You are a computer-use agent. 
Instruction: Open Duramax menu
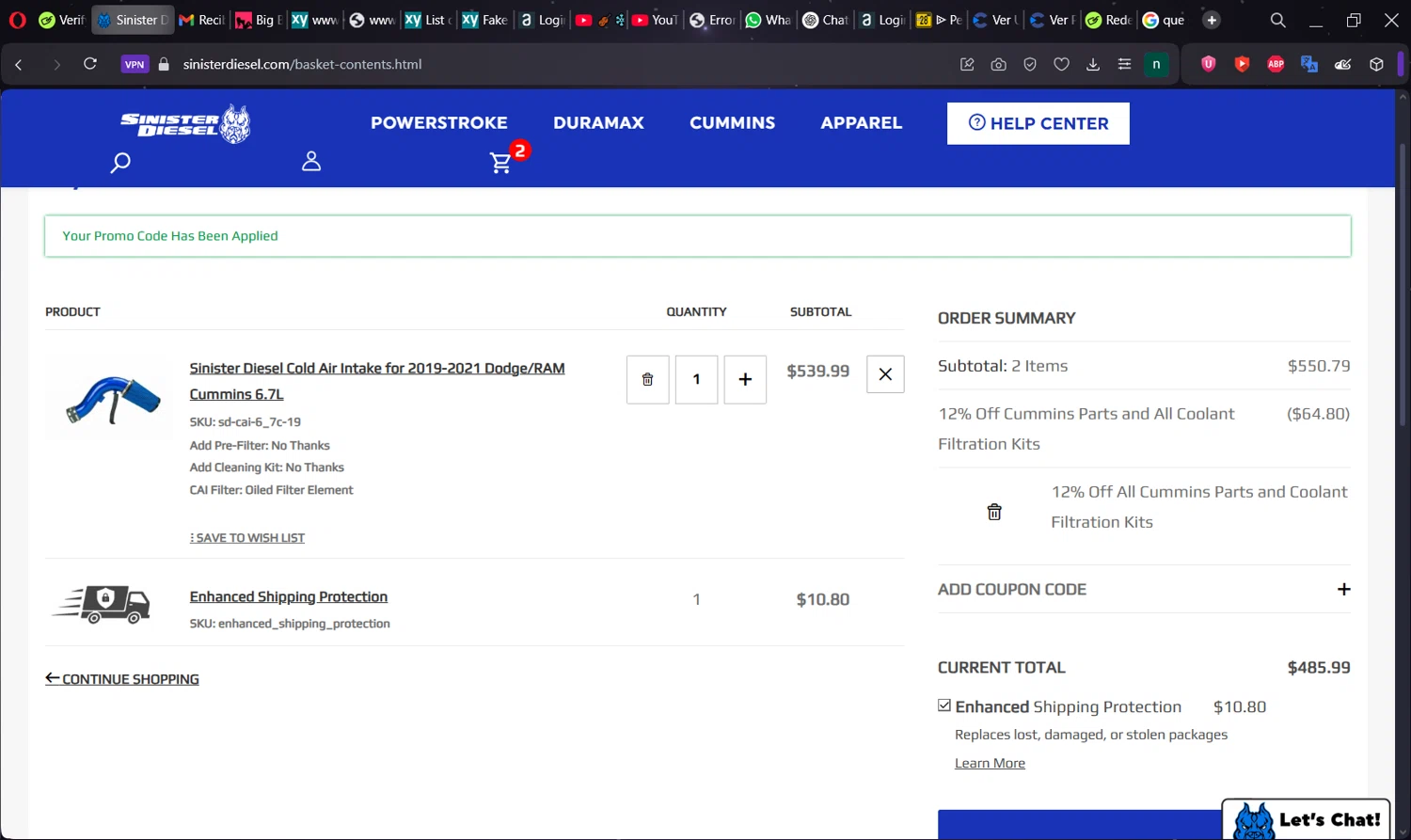click(598, 123)
